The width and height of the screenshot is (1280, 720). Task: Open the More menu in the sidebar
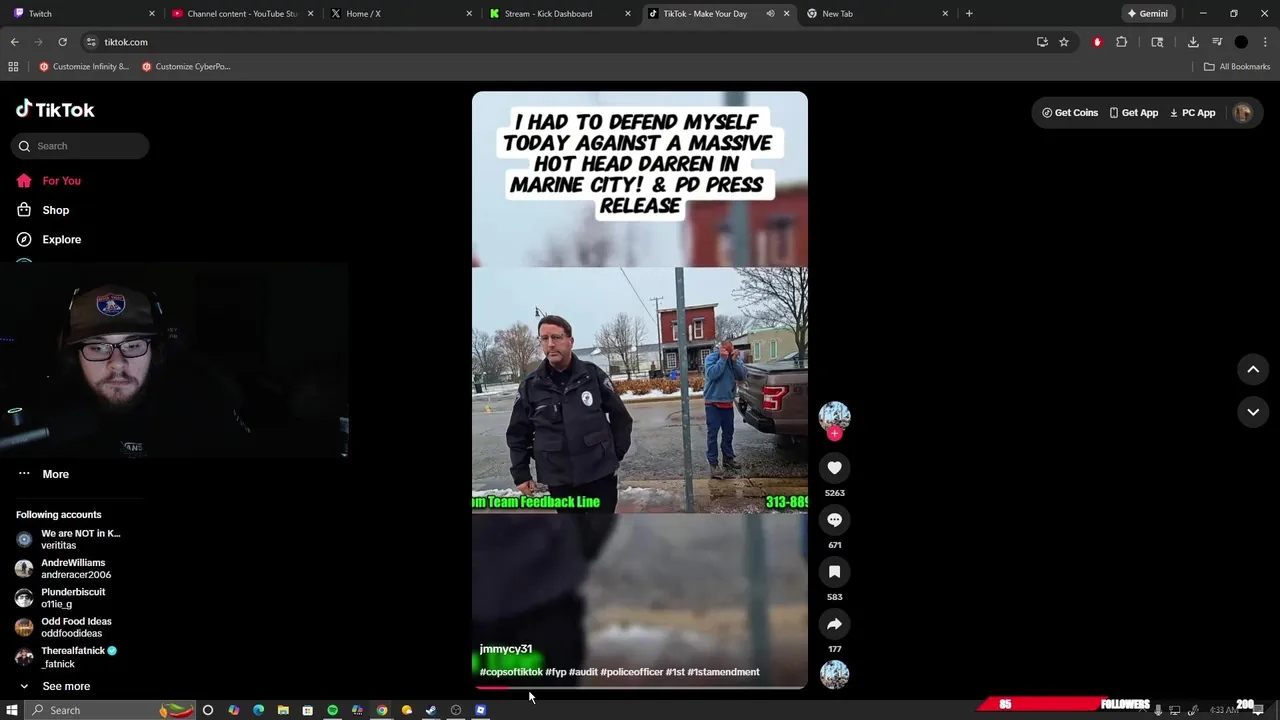[44, 474]
